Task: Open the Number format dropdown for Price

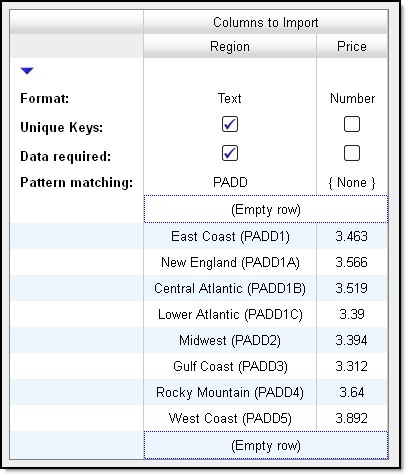Action: click(x=352, y=98)
